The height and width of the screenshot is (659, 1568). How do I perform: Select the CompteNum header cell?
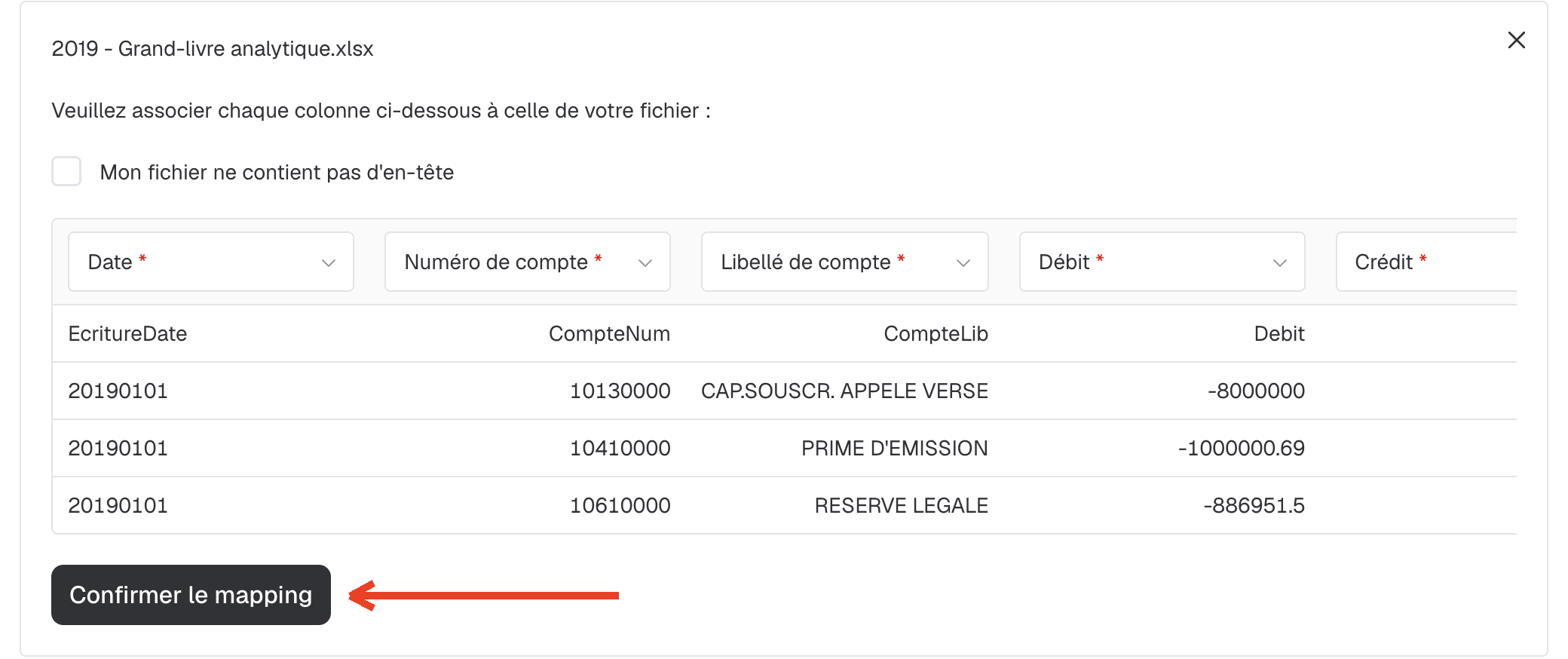609,333
